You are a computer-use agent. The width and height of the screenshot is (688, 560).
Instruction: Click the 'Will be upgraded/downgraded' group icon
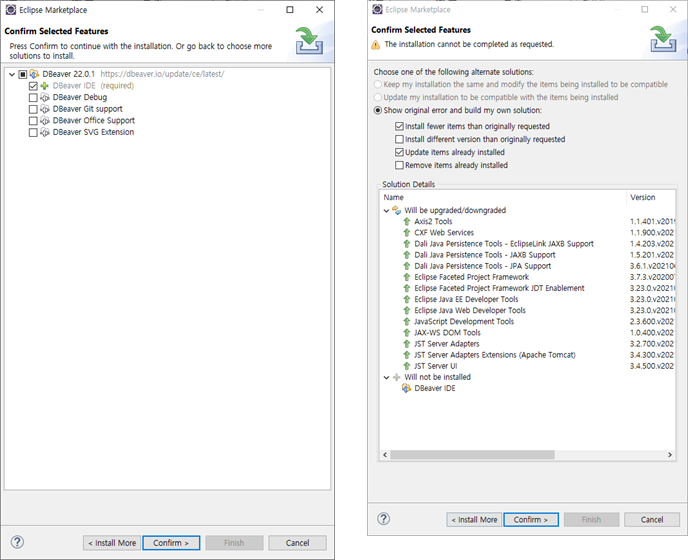397,210
